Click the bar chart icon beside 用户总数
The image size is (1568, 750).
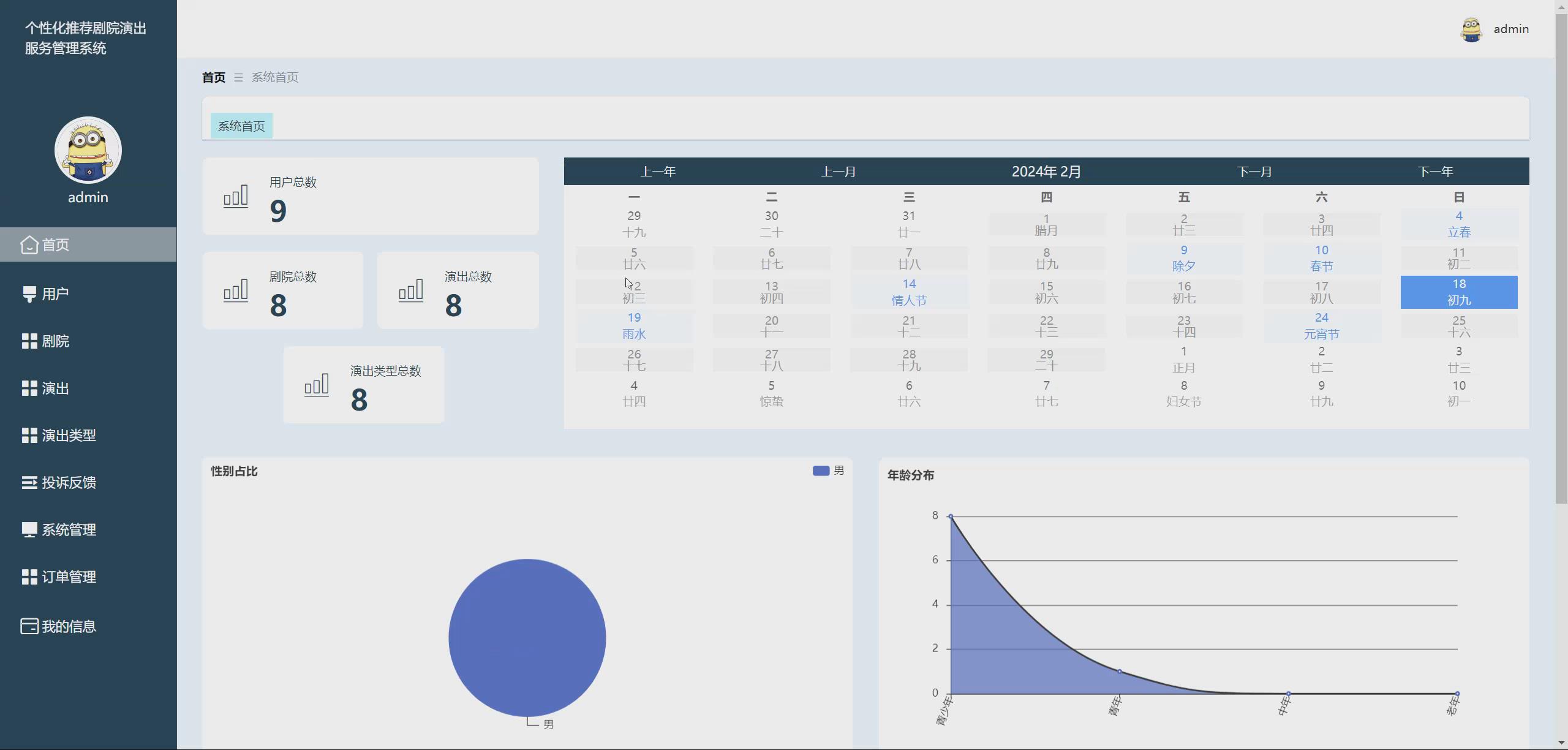point(236,196)
